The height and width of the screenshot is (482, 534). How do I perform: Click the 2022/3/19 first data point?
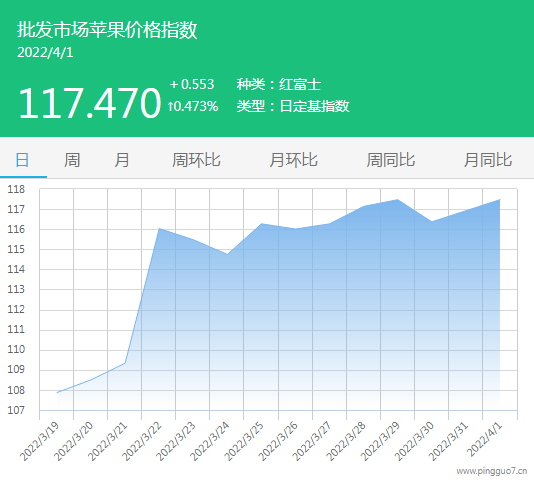(x=57, y=393)
